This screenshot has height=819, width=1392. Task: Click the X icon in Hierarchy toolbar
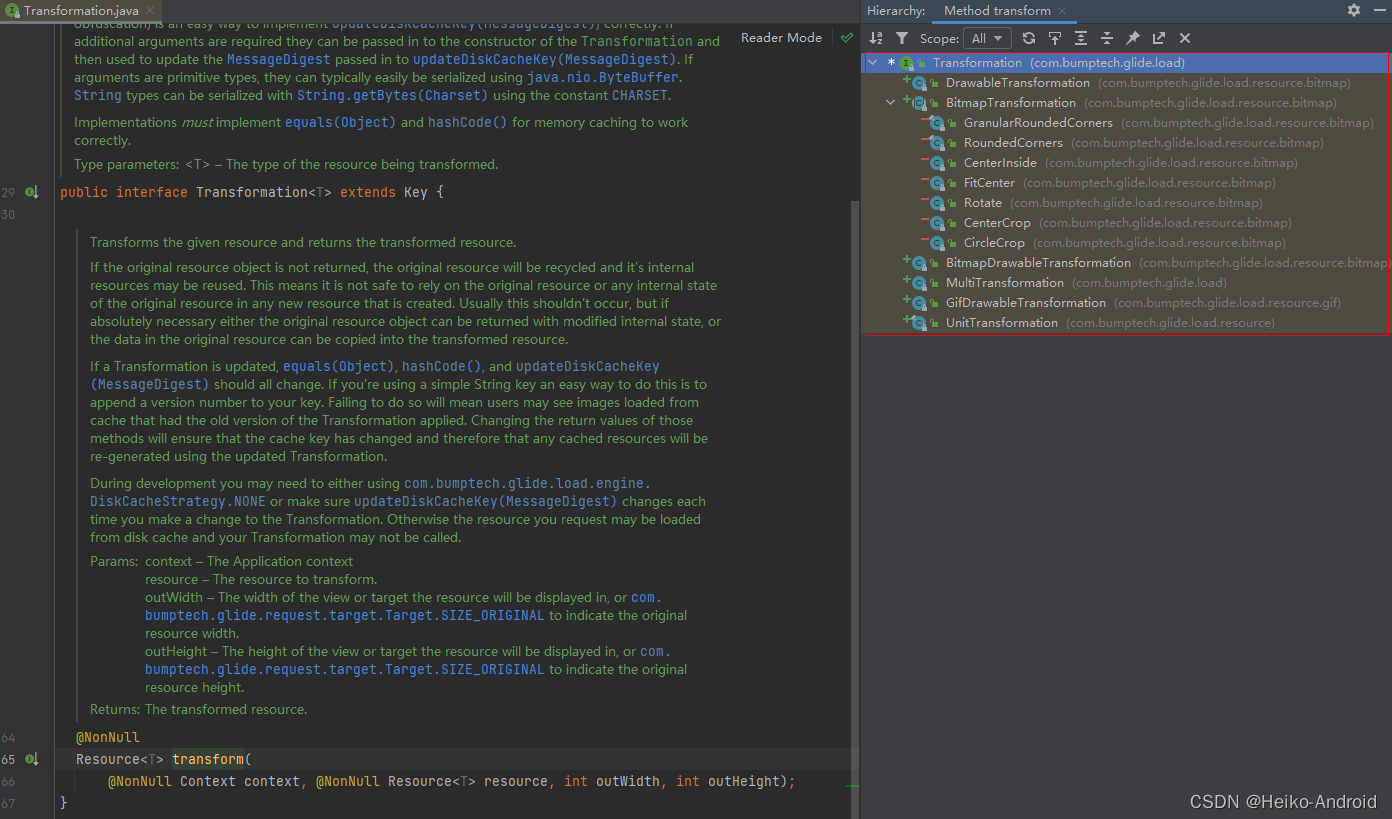[1185, 38]
